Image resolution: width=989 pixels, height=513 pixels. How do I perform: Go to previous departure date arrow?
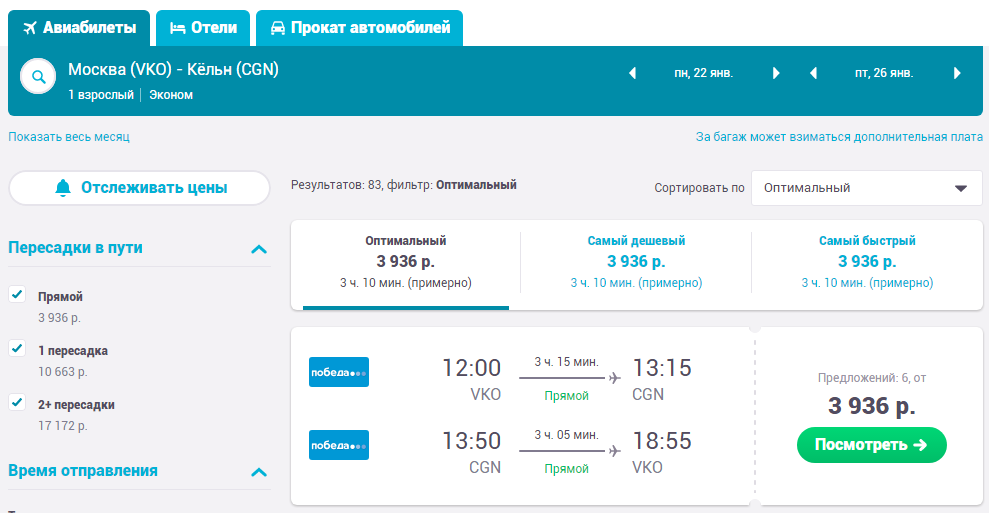pos(632,73)
